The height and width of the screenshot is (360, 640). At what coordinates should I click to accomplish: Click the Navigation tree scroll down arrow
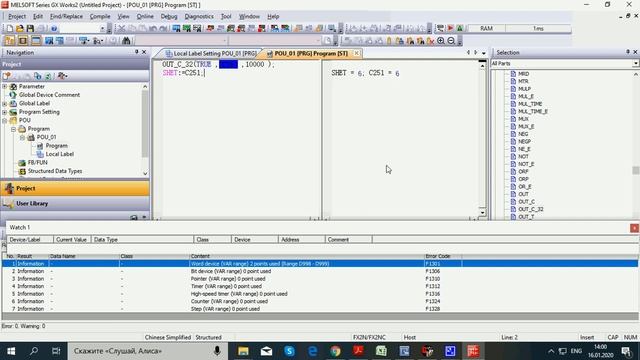click(145, 174)
